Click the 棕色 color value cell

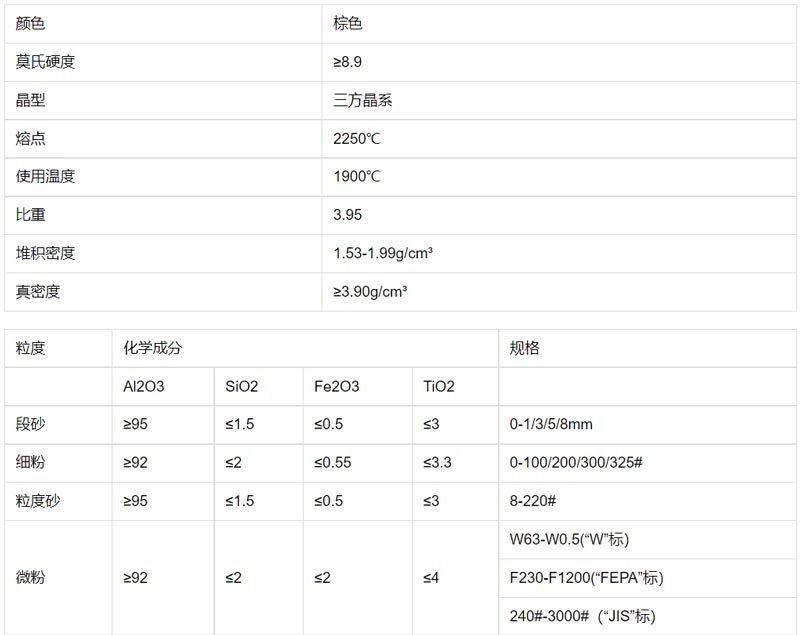[x=348, y=24]
